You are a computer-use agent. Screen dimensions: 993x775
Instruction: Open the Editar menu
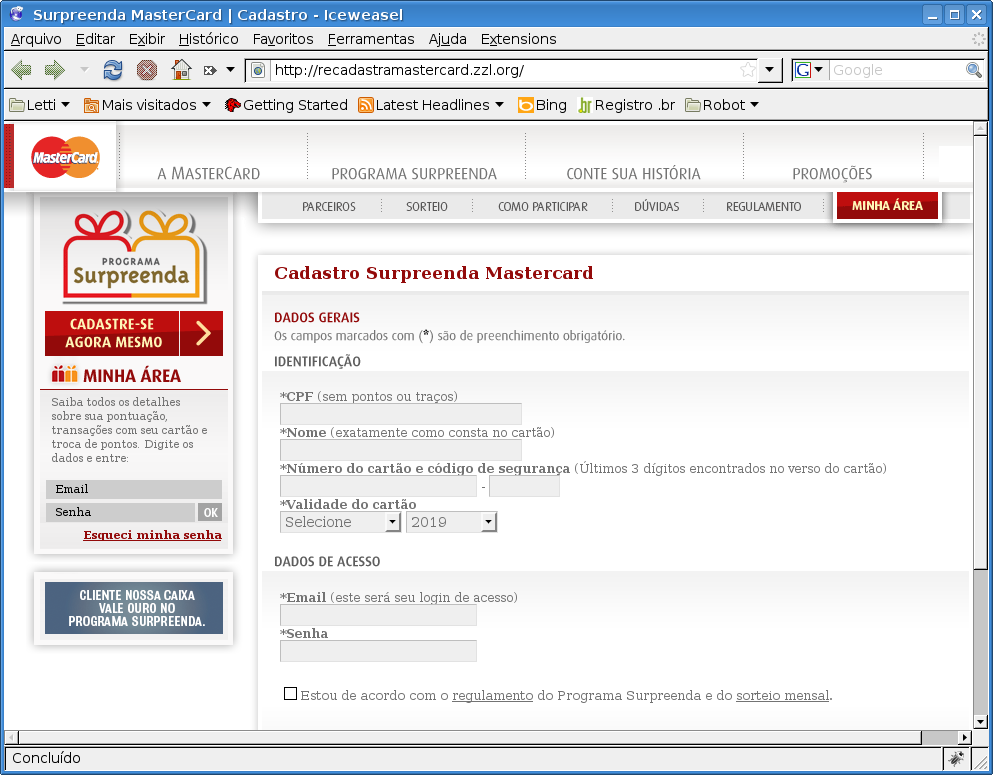pyautogui.click(x=95, y=39)
